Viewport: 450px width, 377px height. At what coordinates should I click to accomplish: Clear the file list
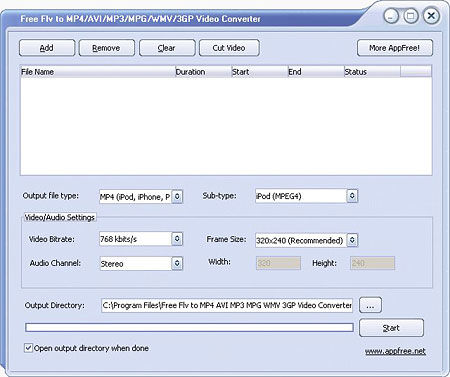coord(167,48)
